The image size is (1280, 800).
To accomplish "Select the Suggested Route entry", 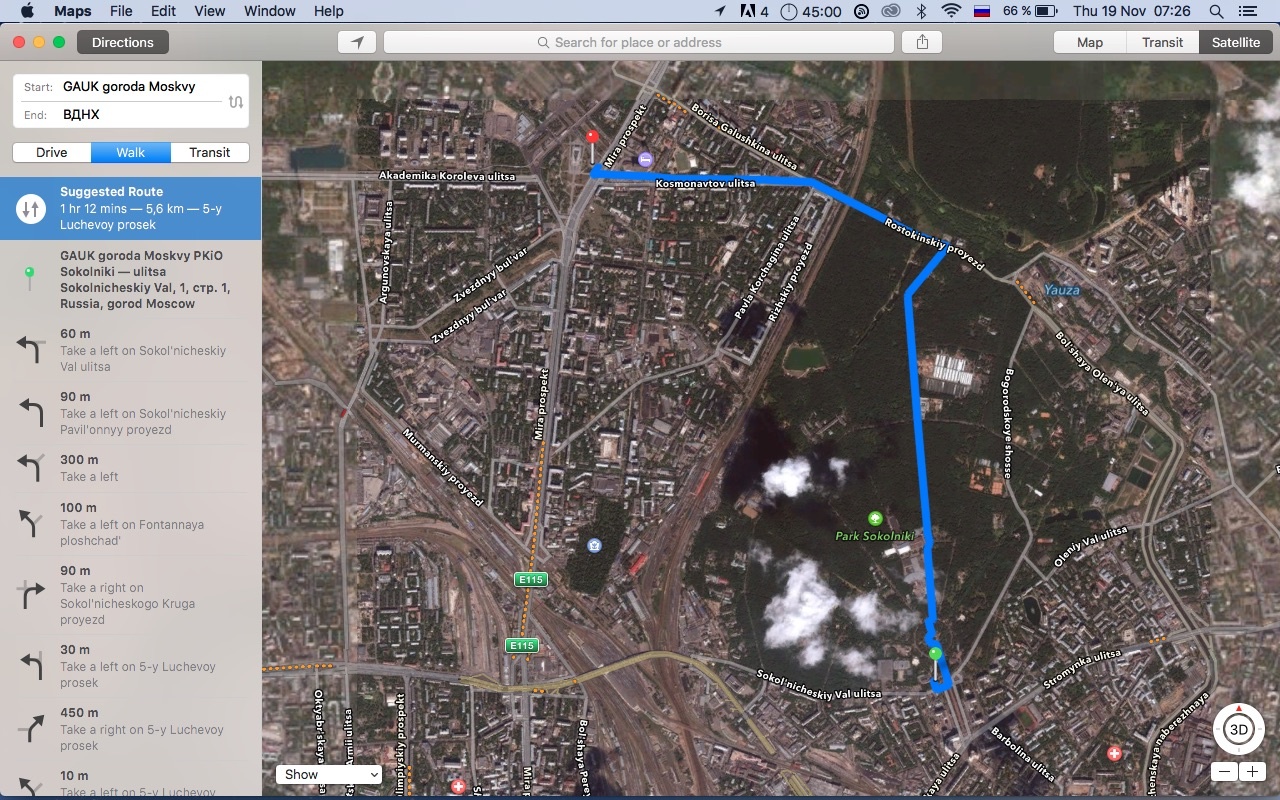I will point(130,208).
